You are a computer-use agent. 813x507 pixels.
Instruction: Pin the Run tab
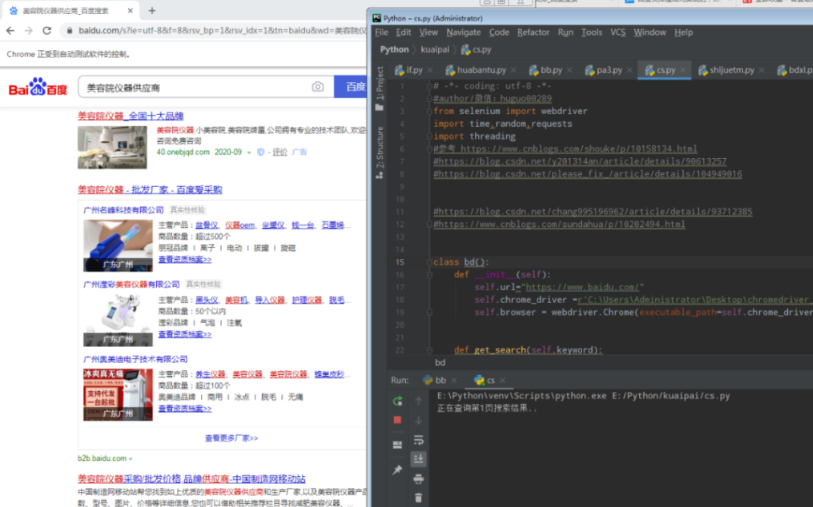click(398, 470)
